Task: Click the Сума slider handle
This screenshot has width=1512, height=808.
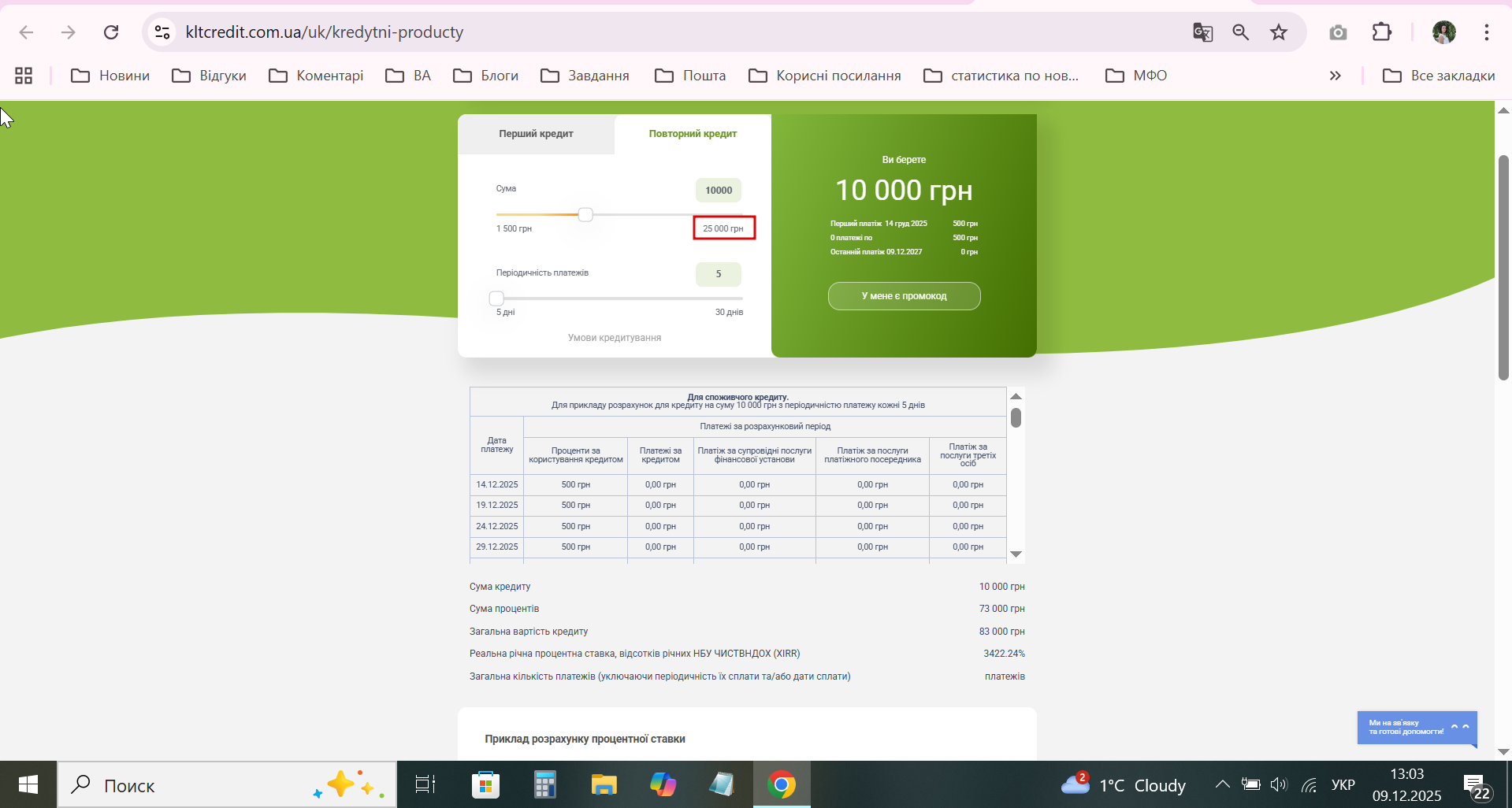Action: click(585, 214)
